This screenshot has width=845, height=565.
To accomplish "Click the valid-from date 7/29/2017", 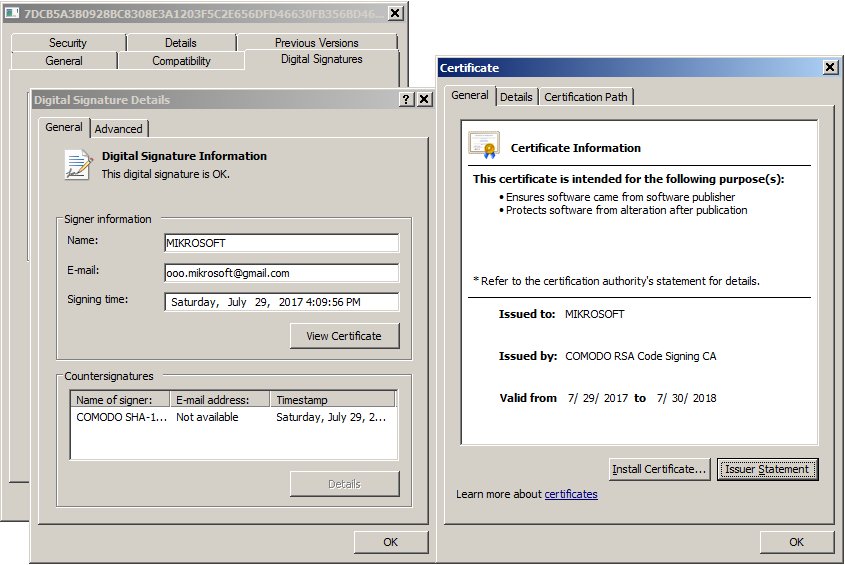I will pos(598,398).
